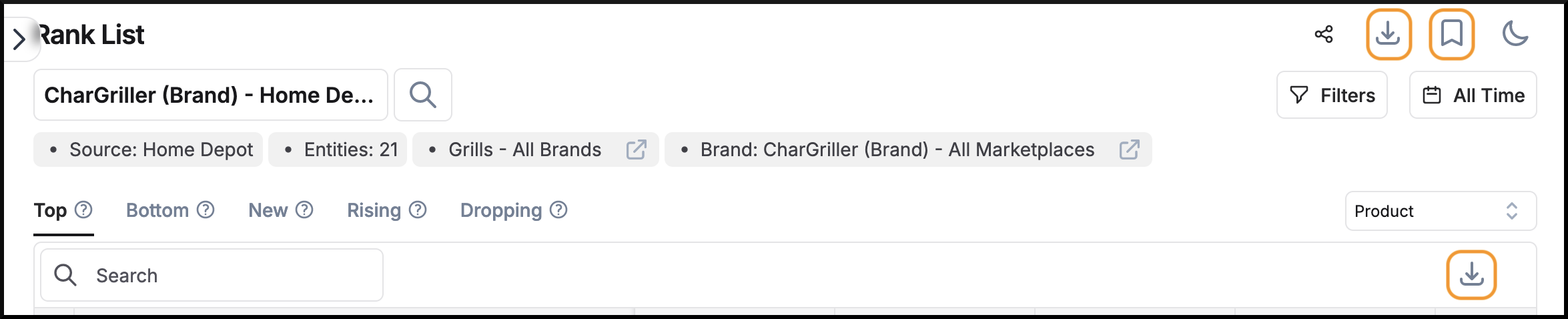Download the report via top download icon
The height and width of the screenshot is (319, 1568).
[1389, 34]
